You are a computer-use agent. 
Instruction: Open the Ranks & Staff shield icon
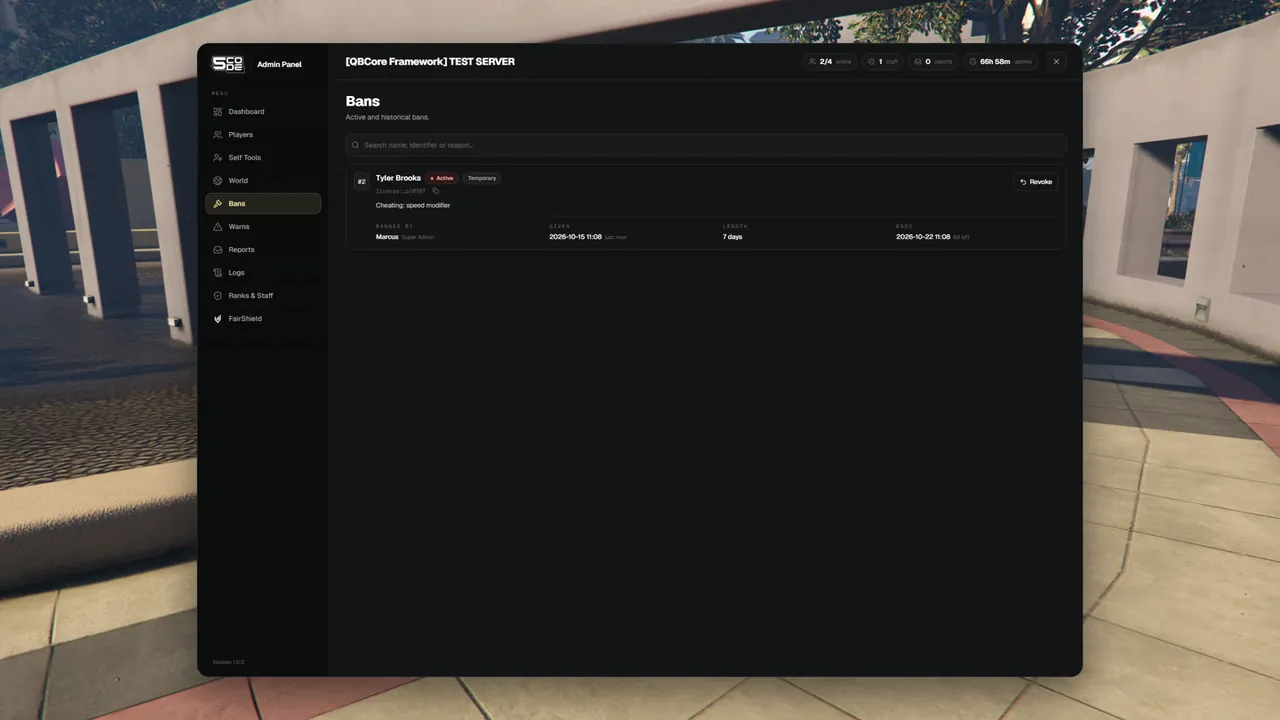[218, 296]
